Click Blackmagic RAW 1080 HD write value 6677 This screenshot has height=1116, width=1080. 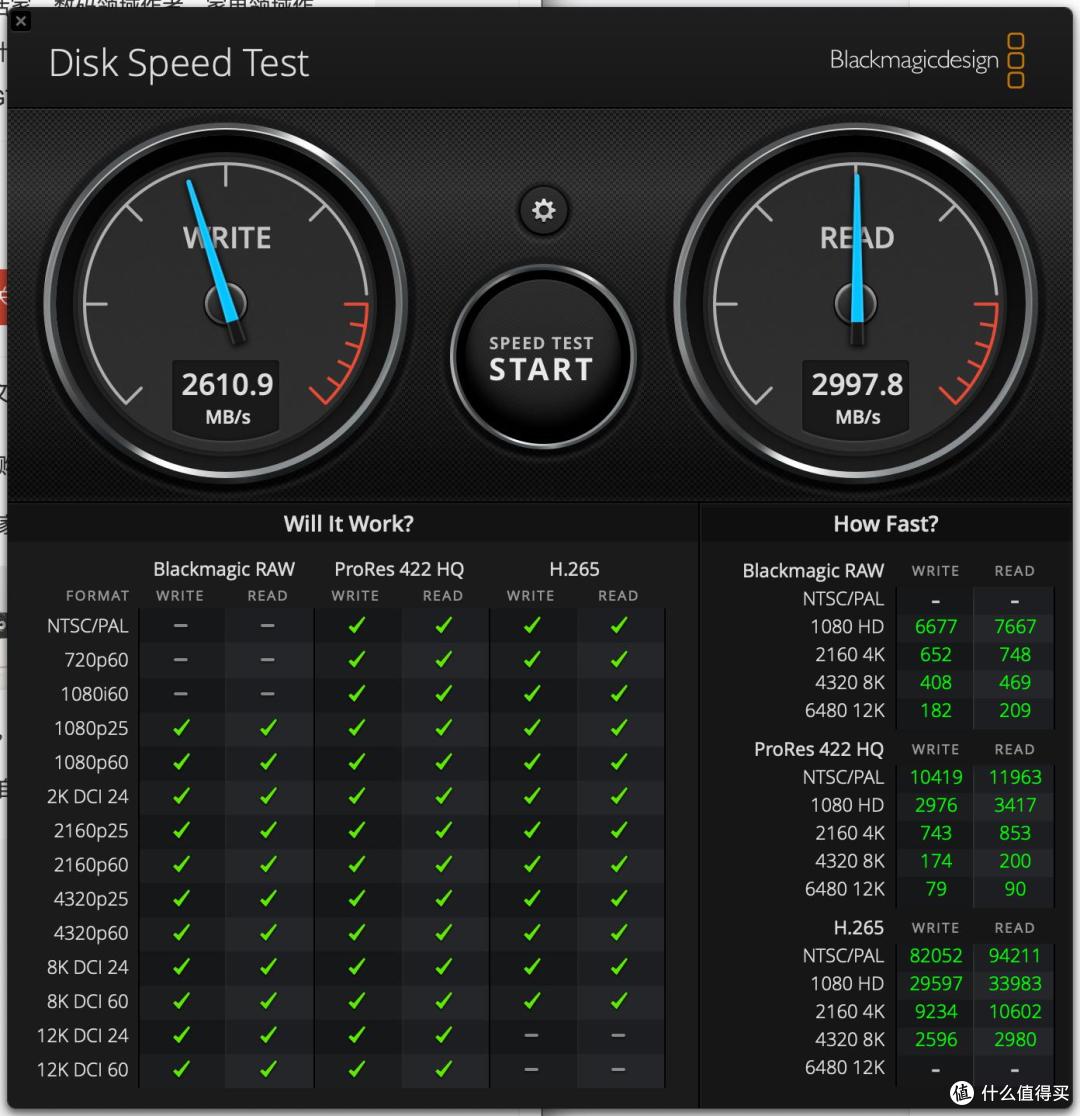point(935,626)
